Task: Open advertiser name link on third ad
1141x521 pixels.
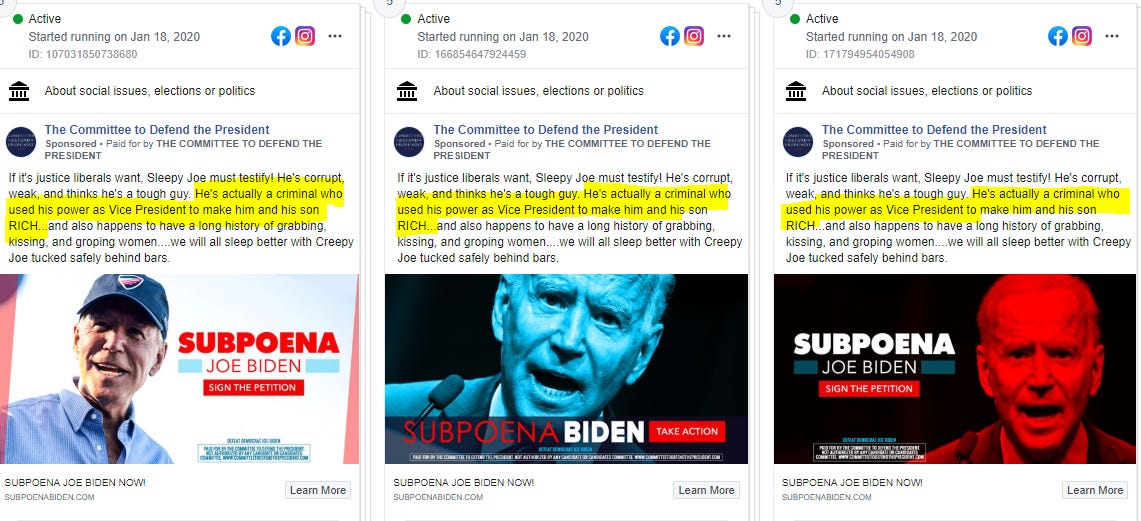Action: [x=934, y=130]
